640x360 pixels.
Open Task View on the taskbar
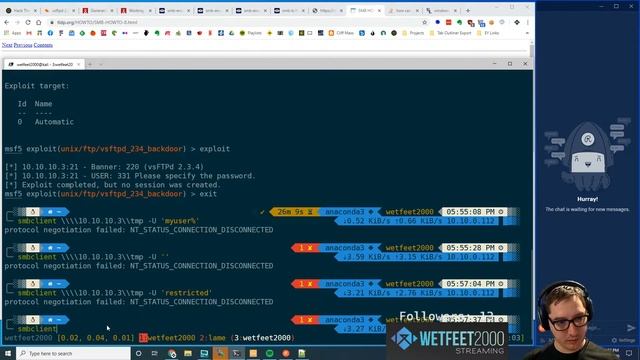point(155,353)
